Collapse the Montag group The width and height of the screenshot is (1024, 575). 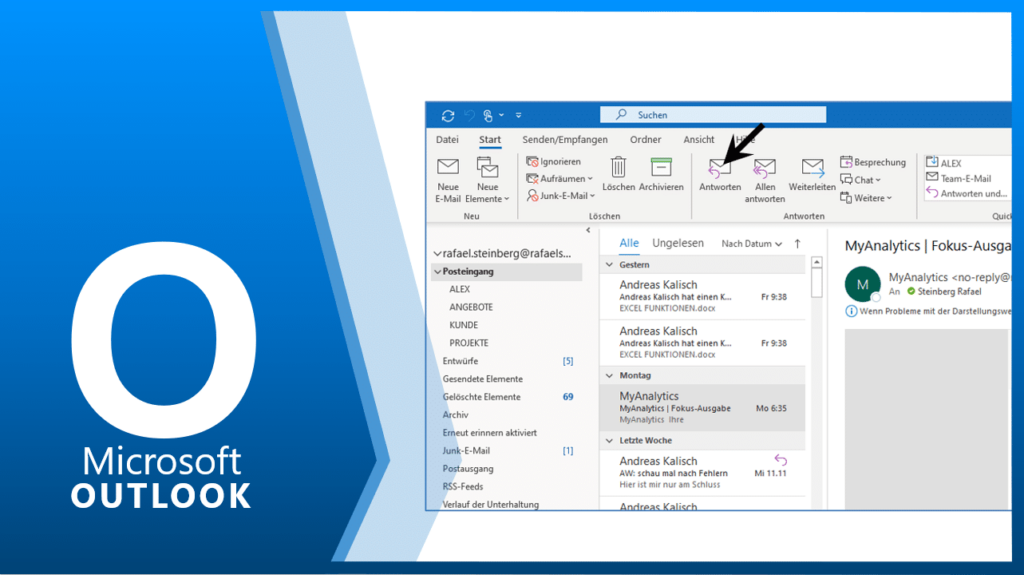coord(609,376)
